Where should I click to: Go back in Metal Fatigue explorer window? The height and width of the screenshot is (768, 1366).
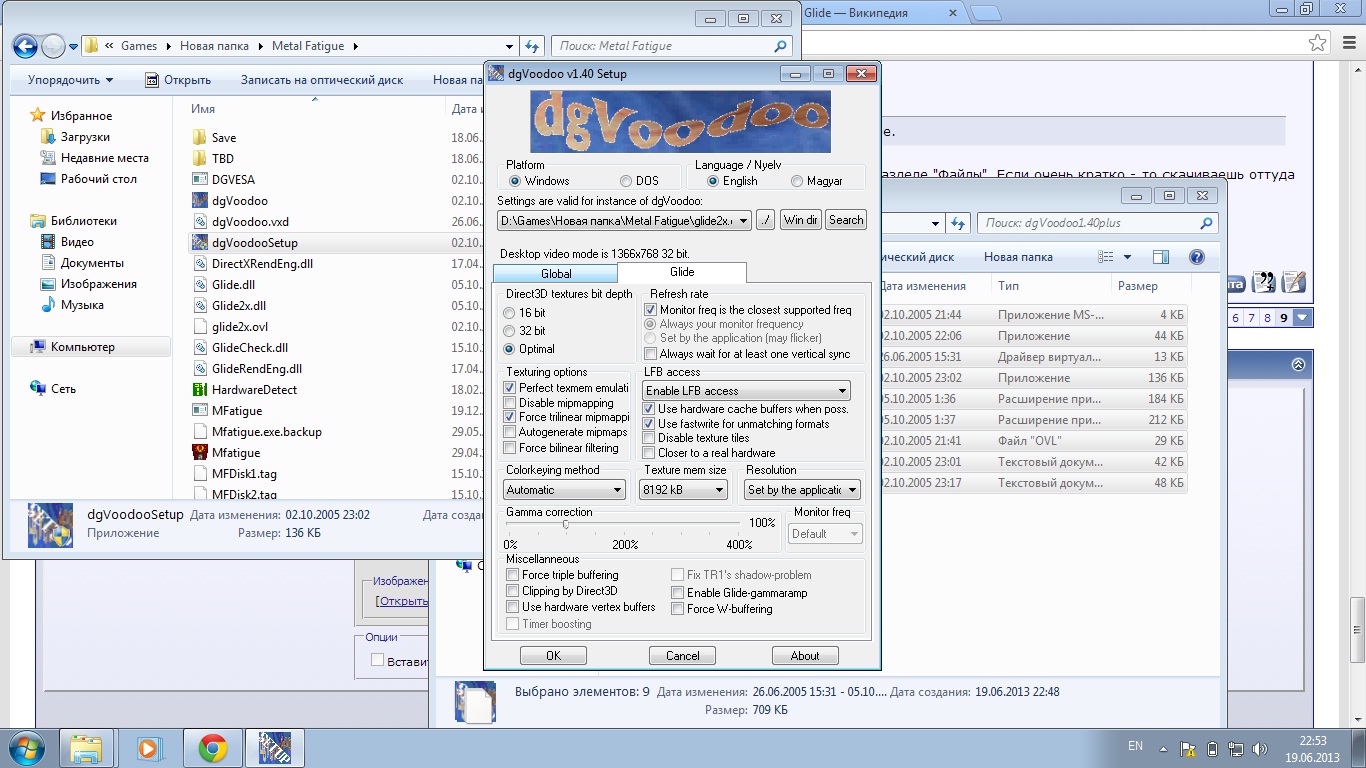[25, 46]
